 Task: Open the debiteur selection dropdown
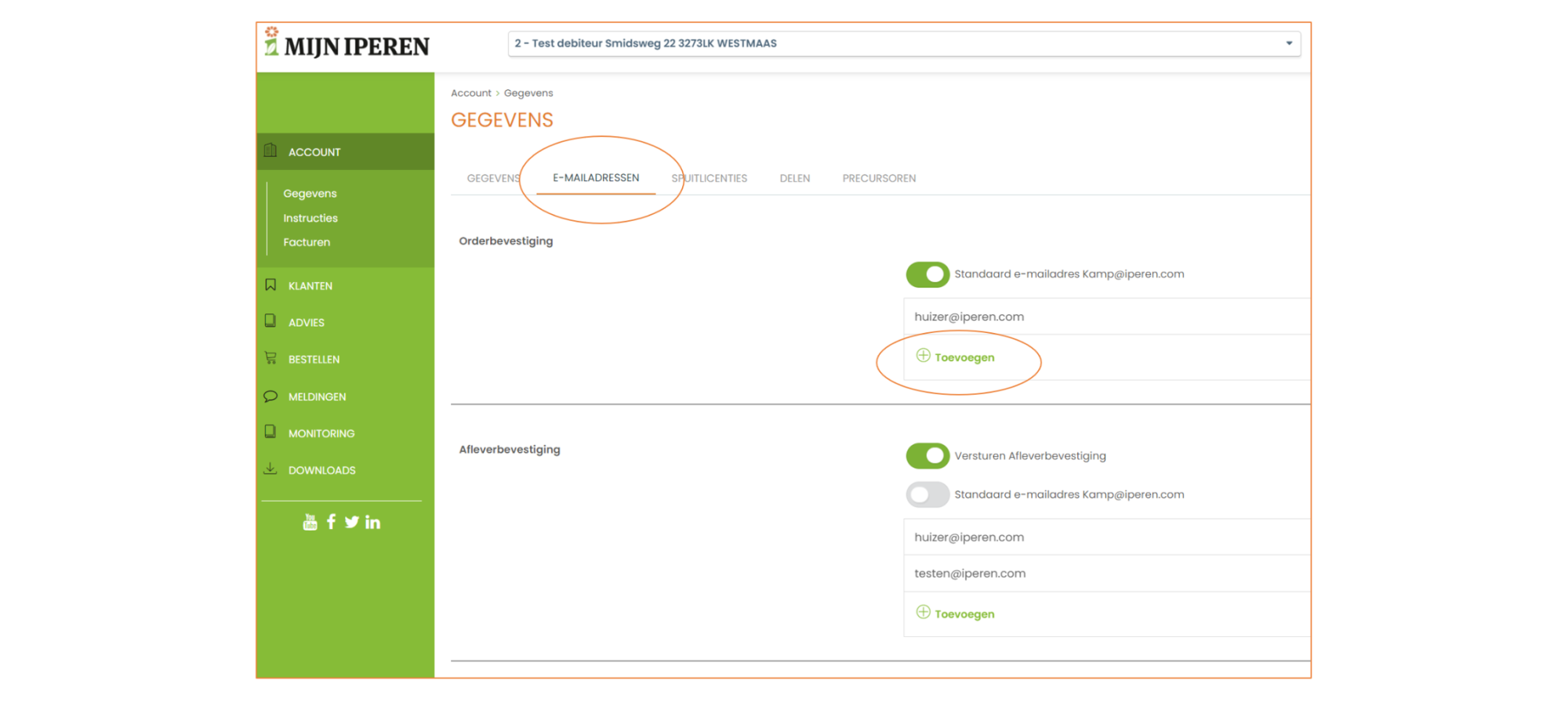903,43
